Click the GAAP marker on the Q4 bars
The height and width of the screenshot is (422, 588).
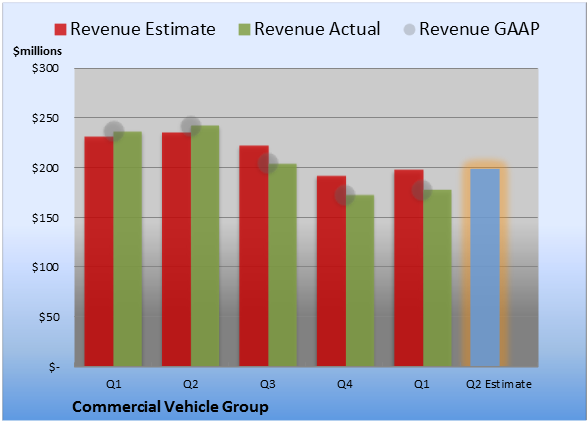pyautogui.click(x=345, y=195)
